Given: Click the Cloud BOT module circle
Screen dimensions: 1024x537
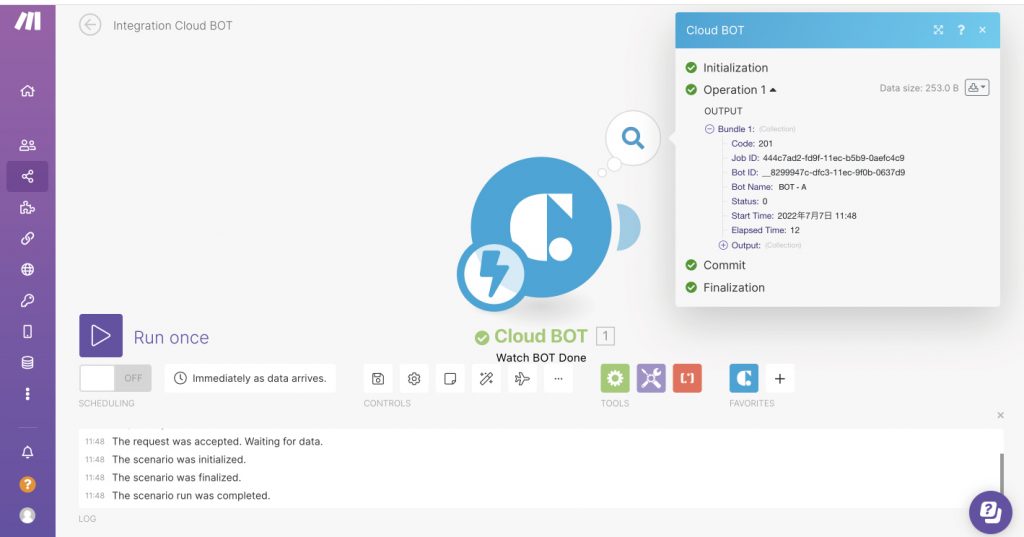Looking at the screenshot, I should coord(541,227).
